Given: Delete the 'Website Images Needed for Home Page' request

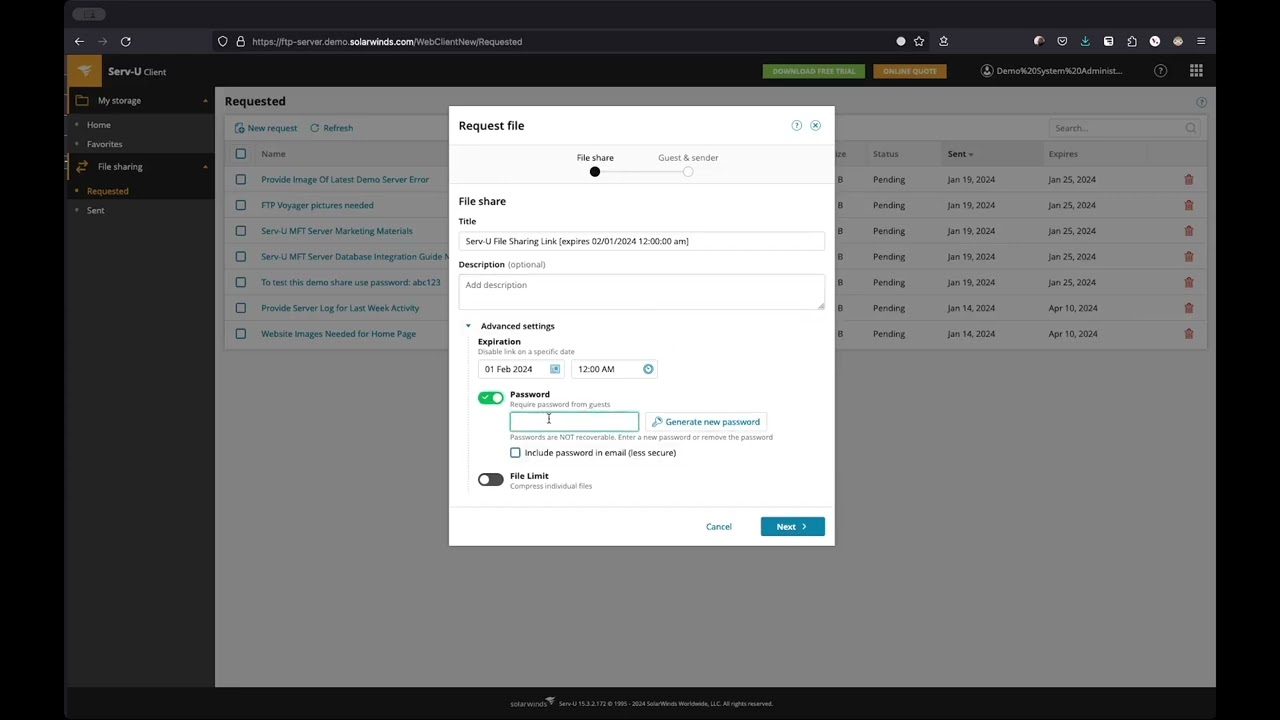Looking at the screenshot, I should (1189, 334).
